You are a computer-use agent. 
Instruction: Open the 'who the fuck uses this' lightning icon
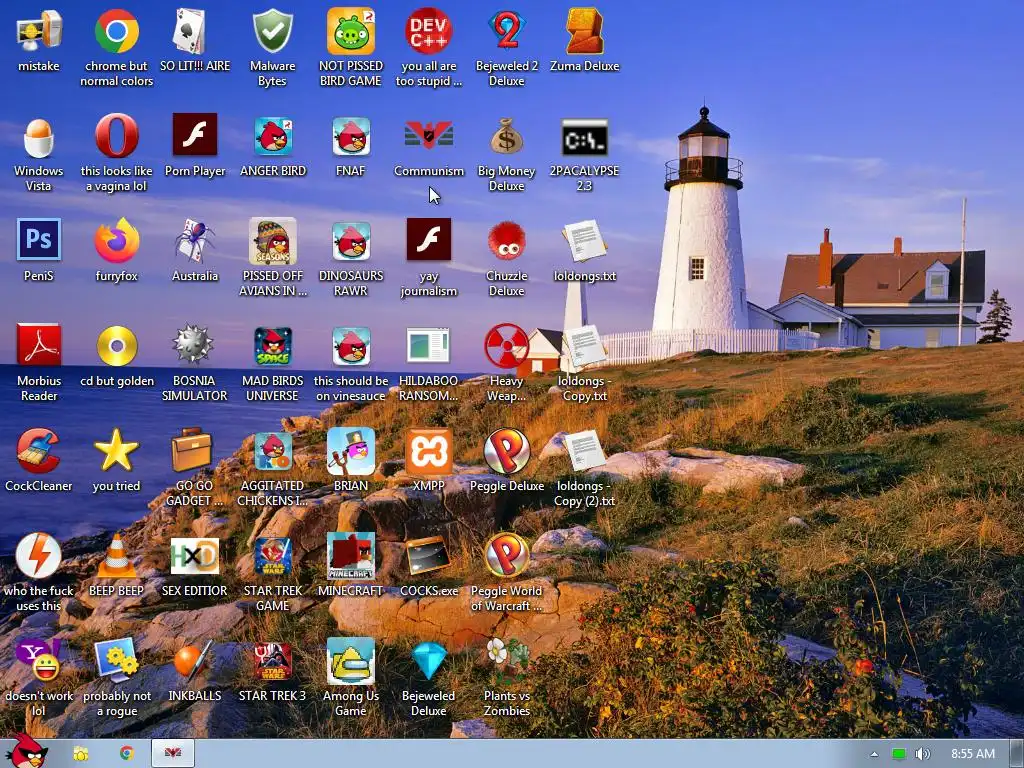click(x=39, y=556)
